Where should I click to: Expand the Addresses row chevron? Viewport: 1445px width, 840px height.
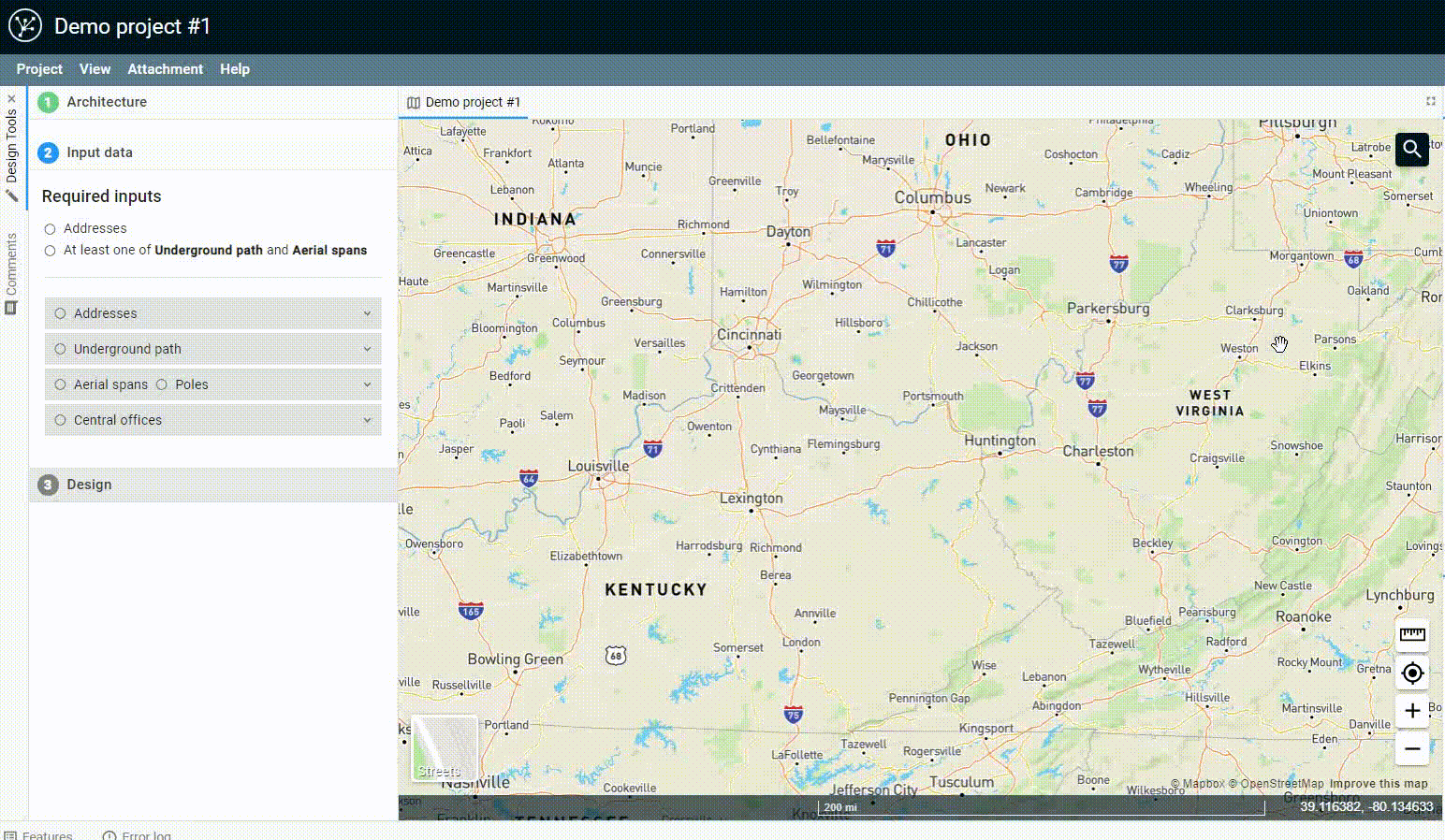367,313
